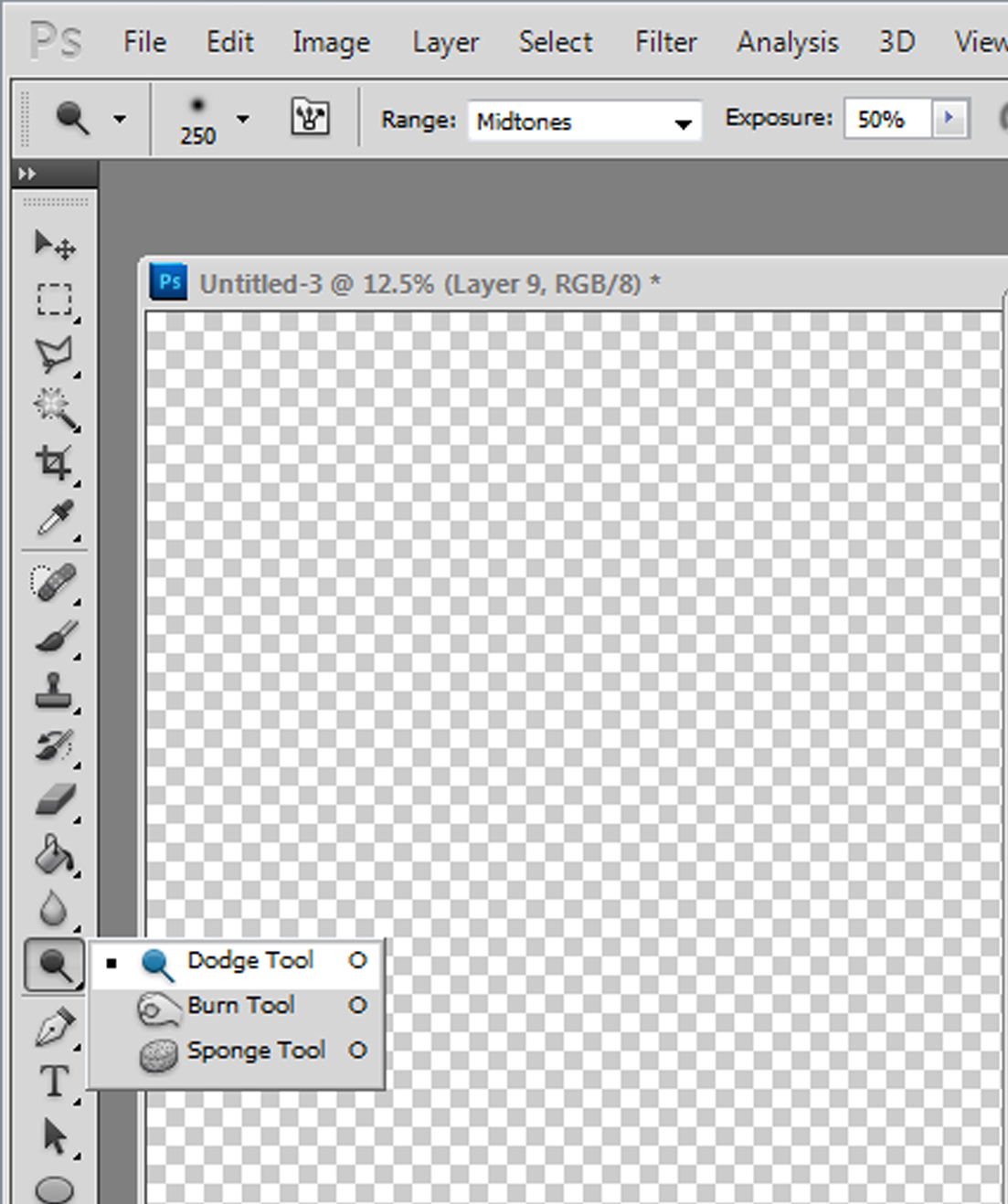The height and width of the screenshot is (1204, 1008).
Task: Open the File menu
Action: (x=144, y=42)
